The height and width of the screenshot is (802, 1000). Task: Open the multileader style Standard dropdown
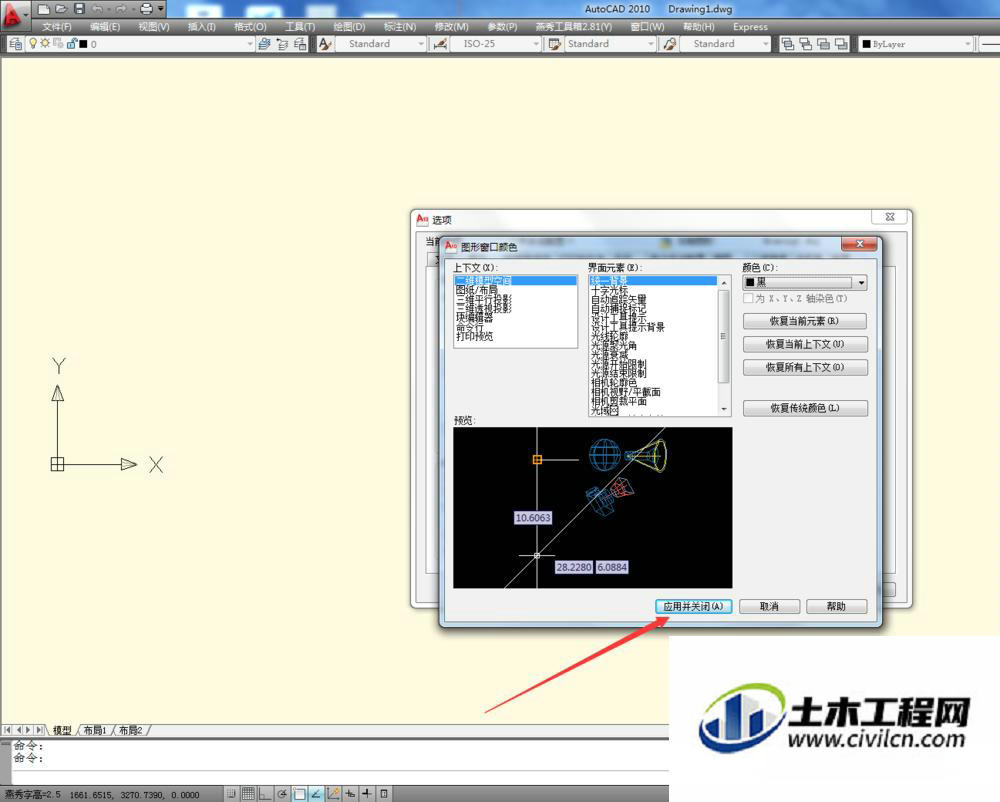point(765,44)
